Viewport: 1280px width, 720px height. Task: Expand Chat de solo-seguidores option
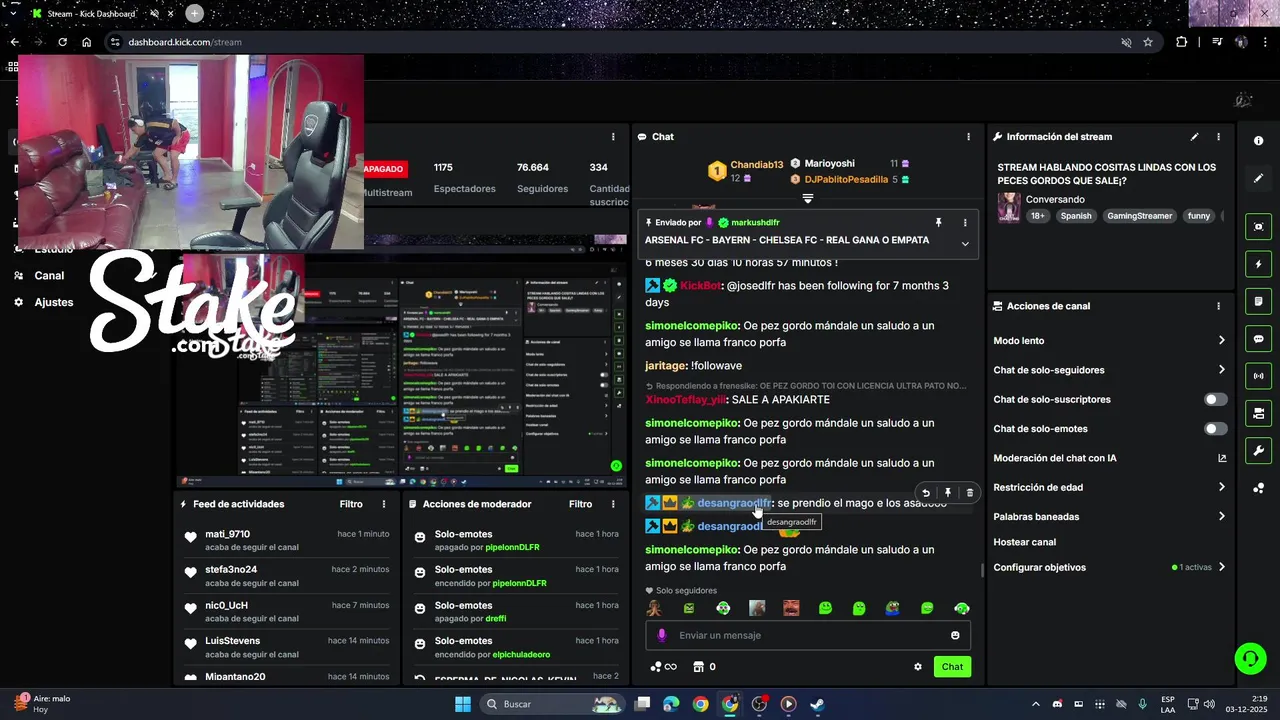[1221, 370]
